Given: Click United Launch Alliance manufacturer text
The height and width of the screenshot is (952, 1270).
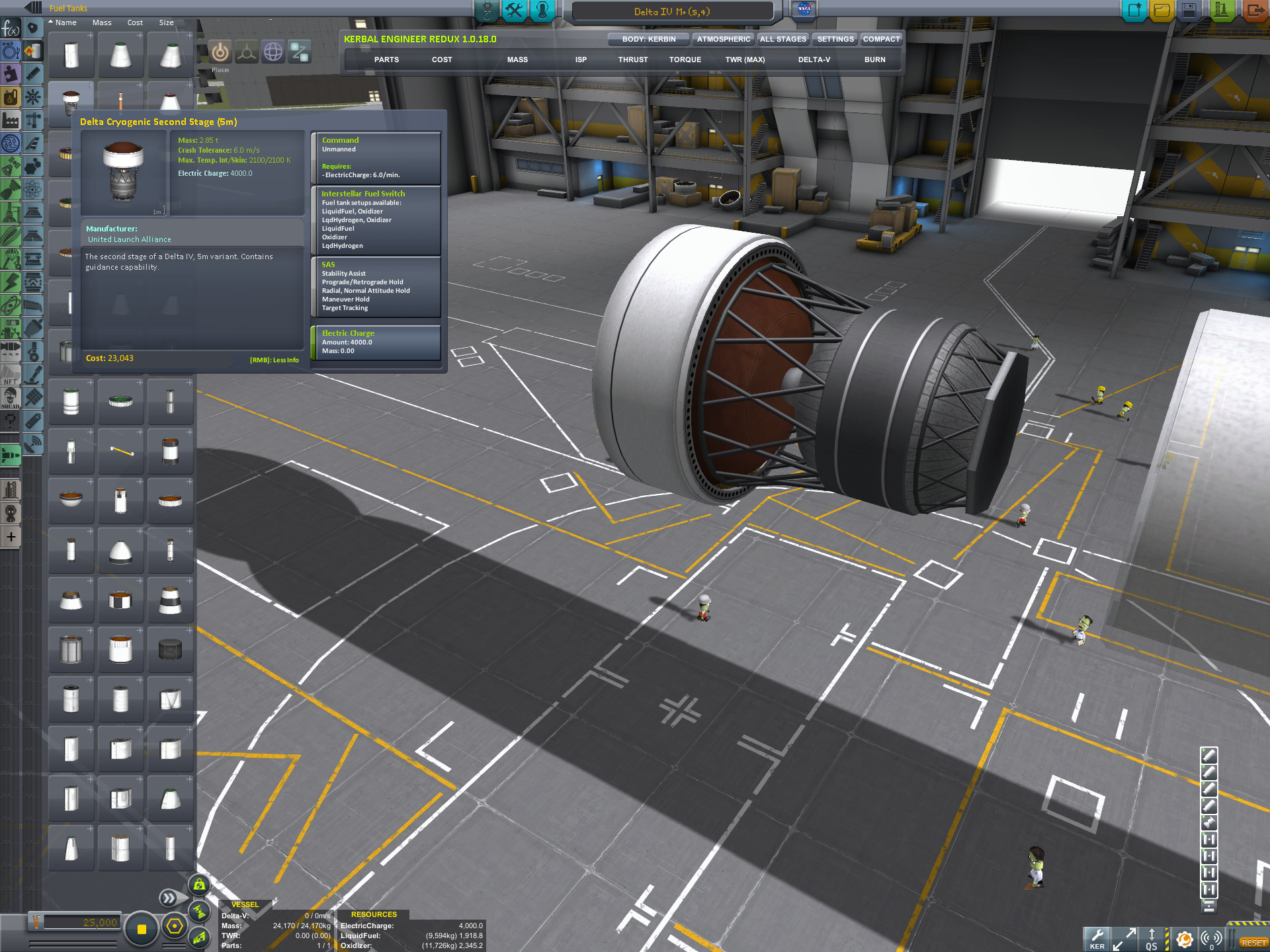Looking at the screenshot, I should point(130,239).
